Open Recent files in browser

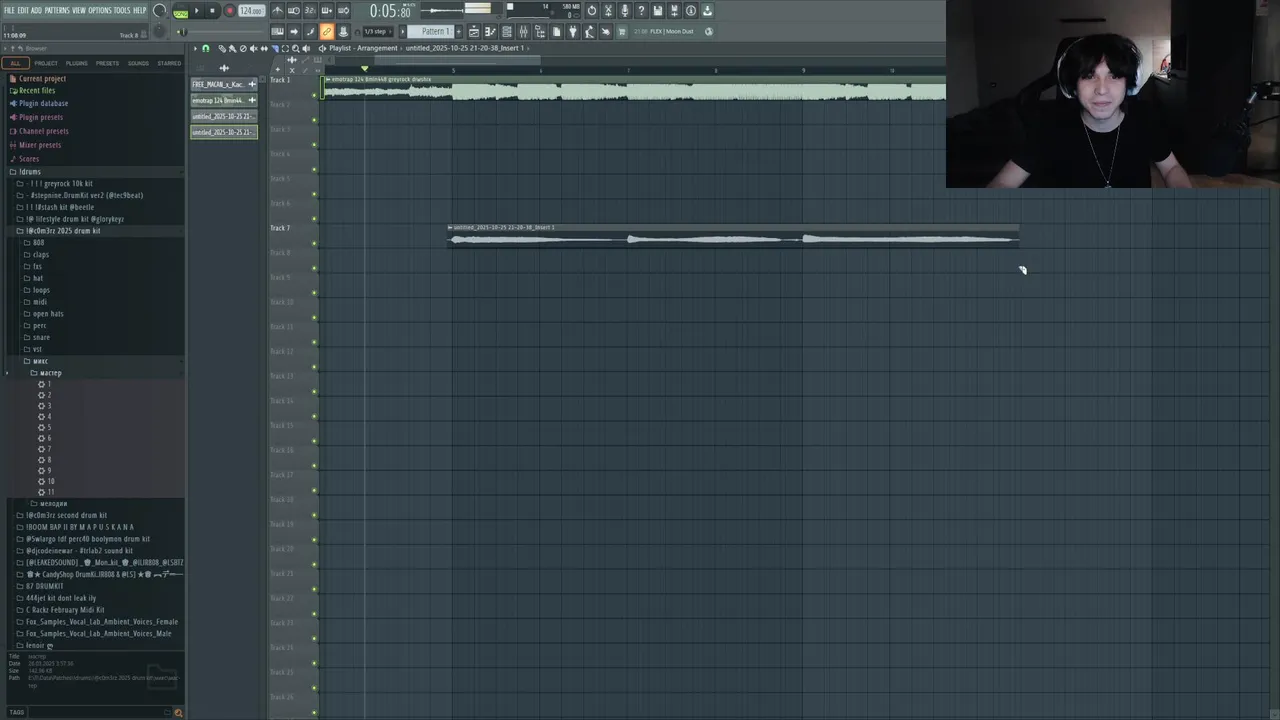[x=37, y=91]
